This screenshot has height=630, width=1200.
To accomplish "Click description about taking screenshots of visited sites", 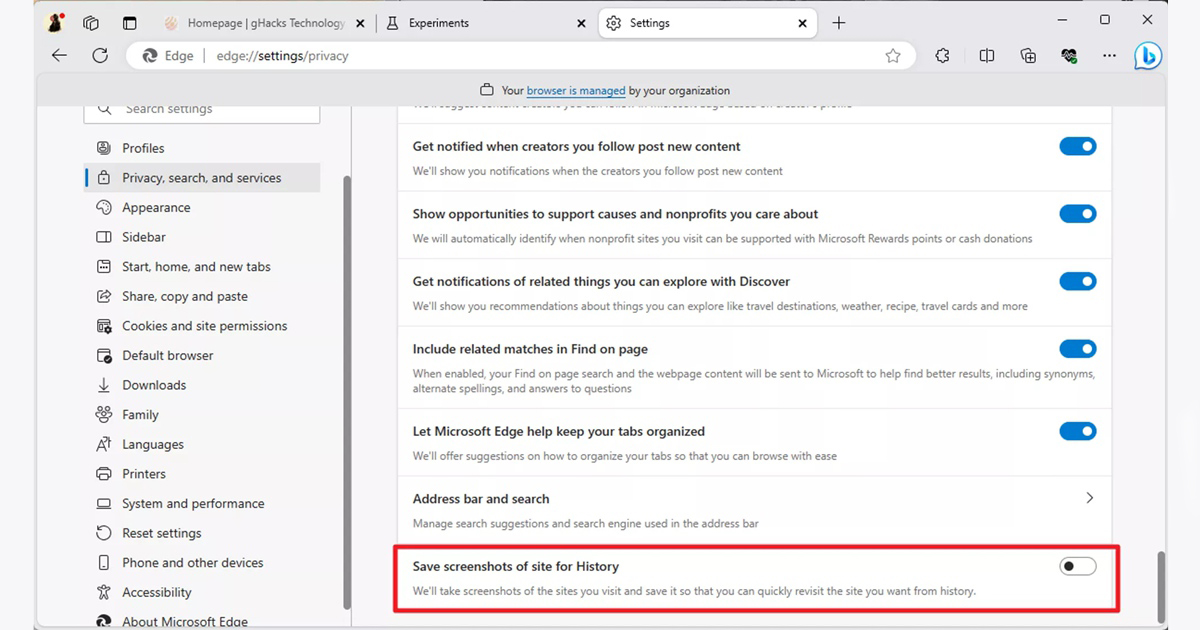I will 694,591.
